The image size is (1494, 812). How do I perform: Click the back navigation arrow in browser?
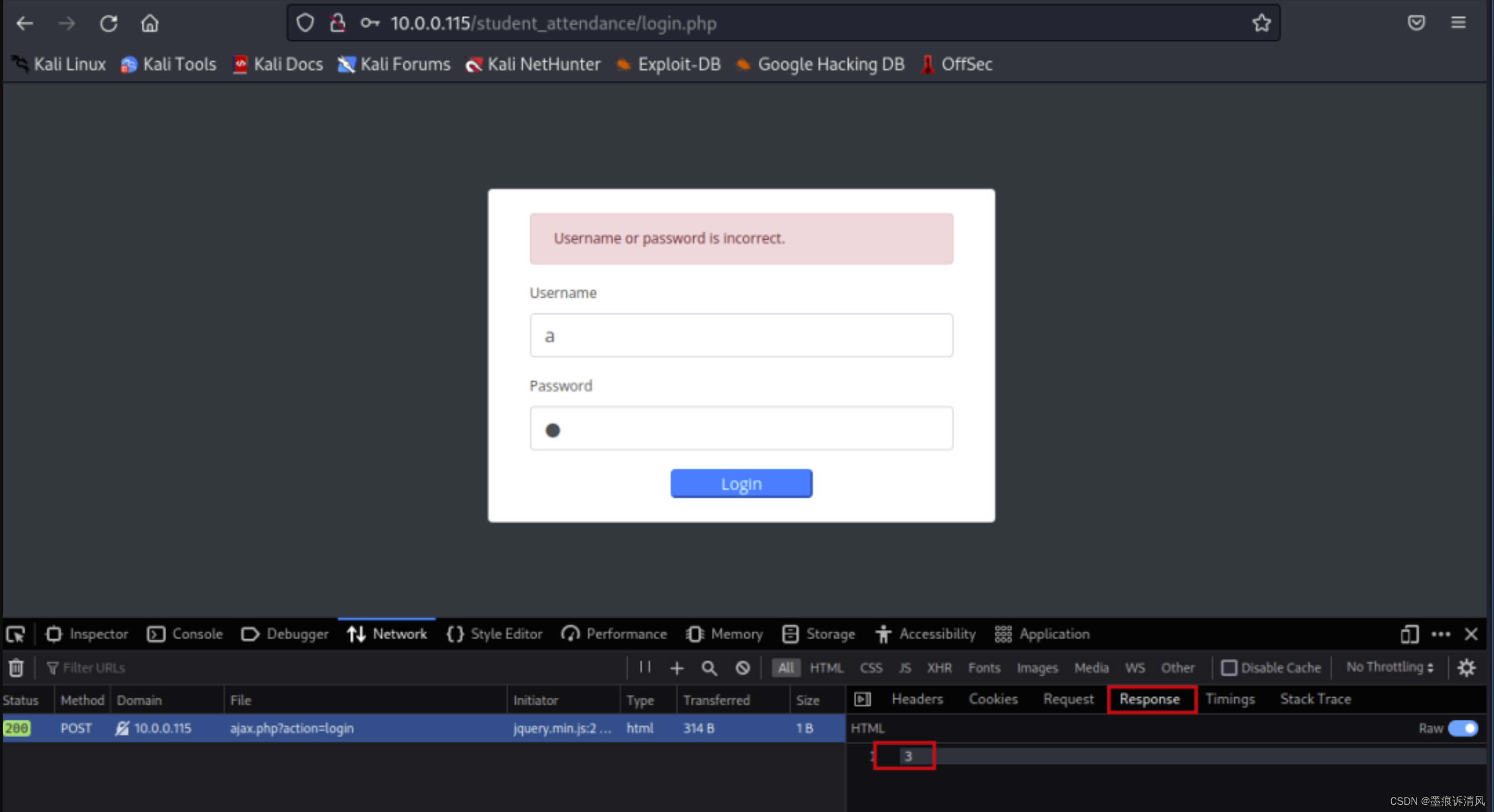pos(25,22)
